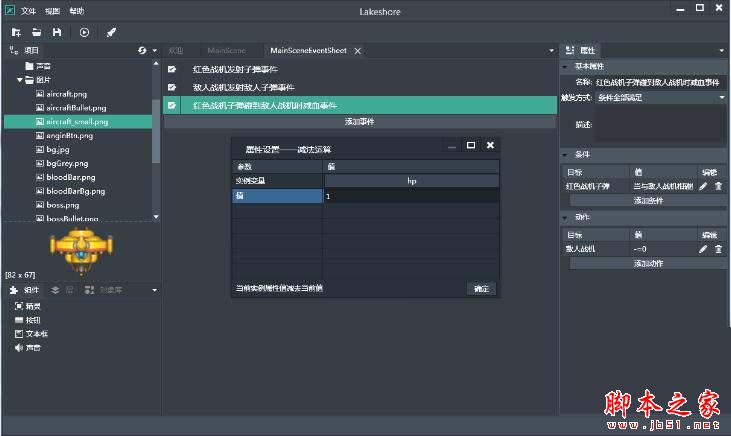The width and height of the screenshot is (731, 436).
Task: Select the MainSceneEventSheet tab
Action: tap(308, 50)
